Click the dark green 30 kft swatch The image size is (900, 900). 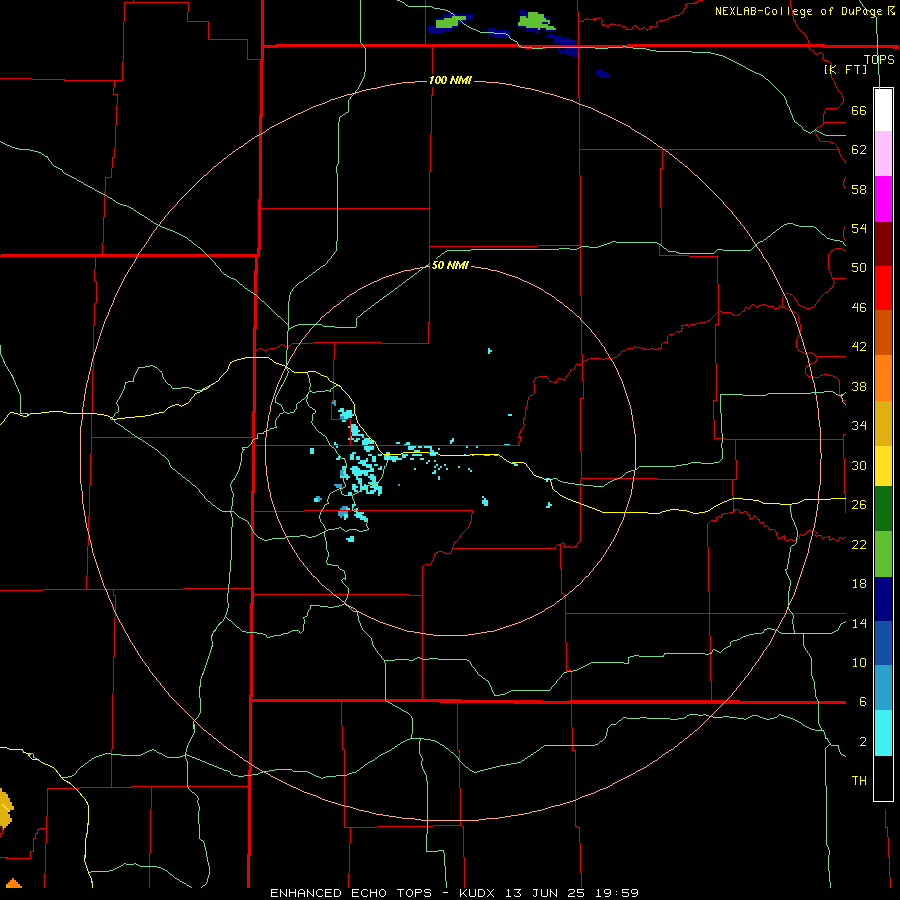click(883, 509)
